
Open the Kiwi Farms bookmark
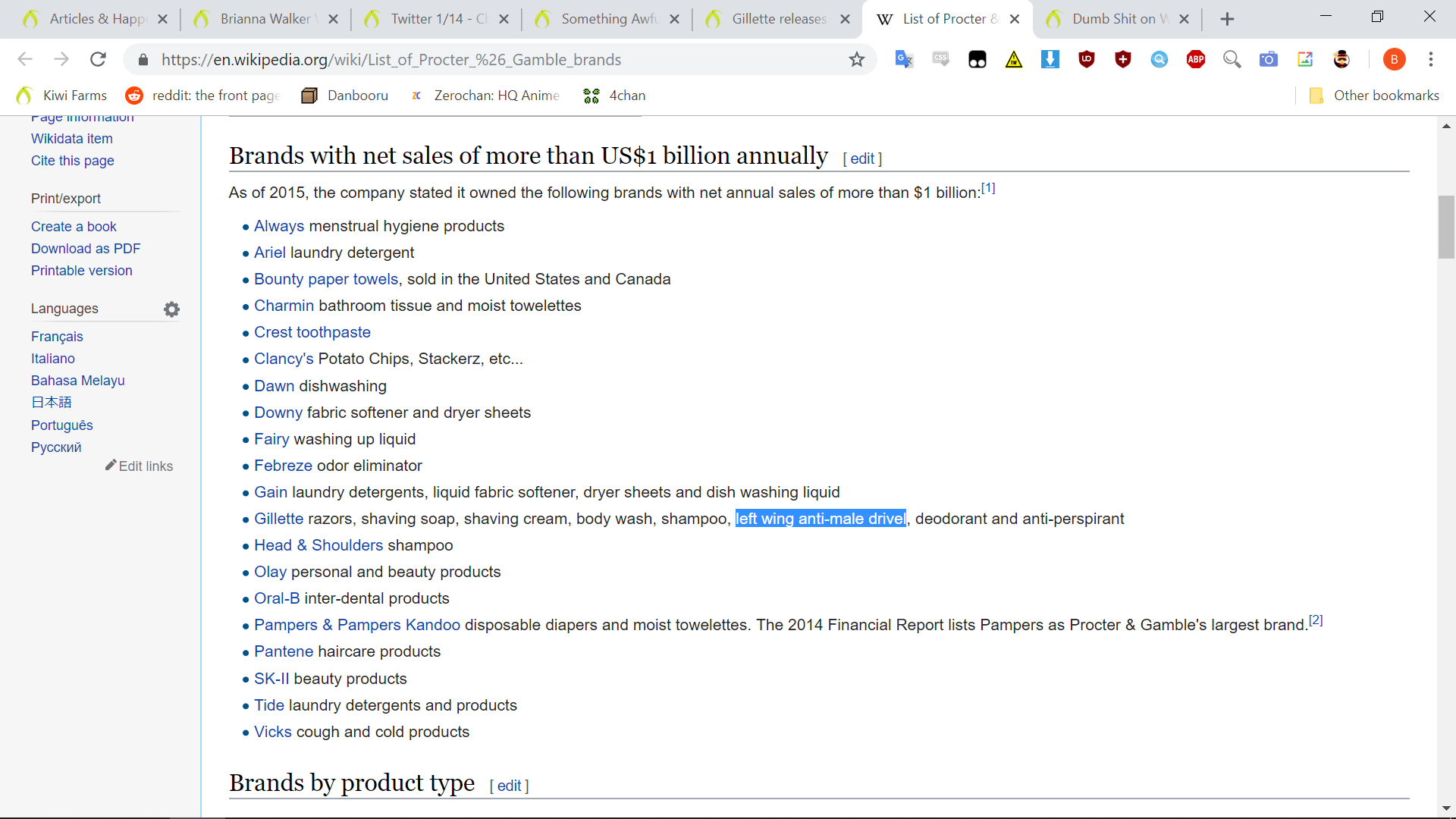[x=61, y=96]
